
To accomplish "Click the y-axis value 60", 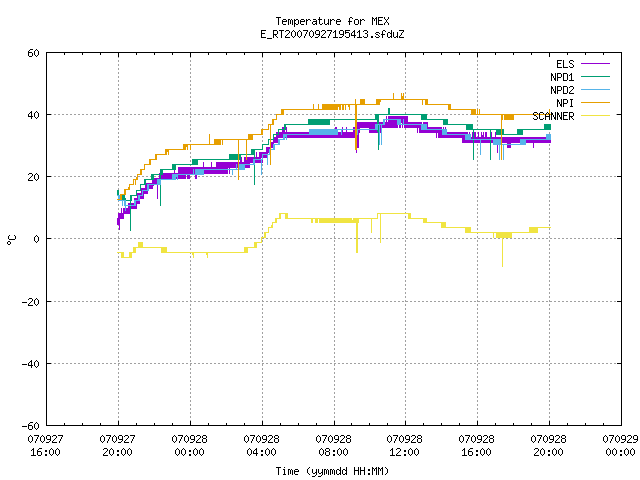I will click(x=33, y=53).
